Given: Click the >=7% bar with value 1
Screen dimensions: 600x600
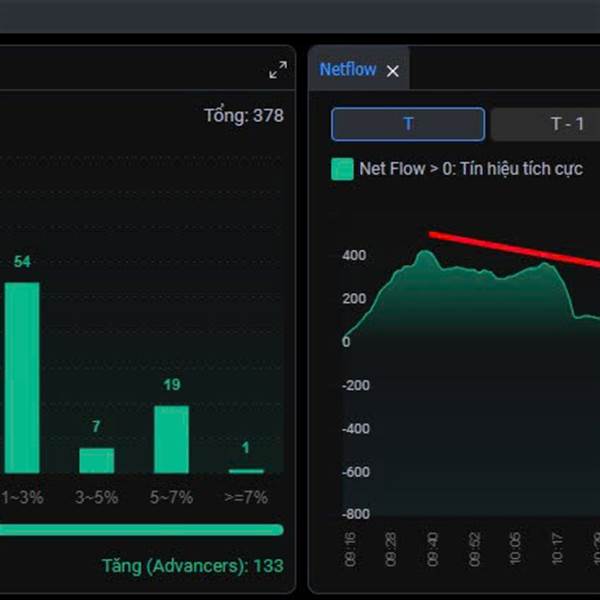Looking at the screenshot, I should tap(246, 471).
